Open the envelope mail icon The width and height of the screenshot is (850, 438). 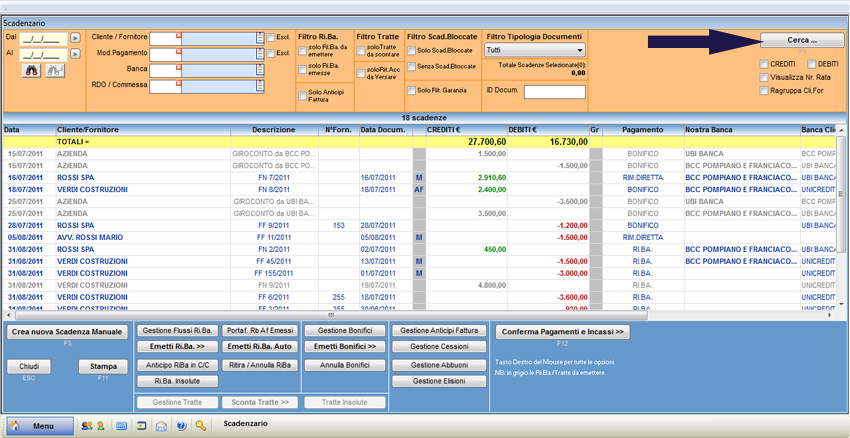pos(159,426)
